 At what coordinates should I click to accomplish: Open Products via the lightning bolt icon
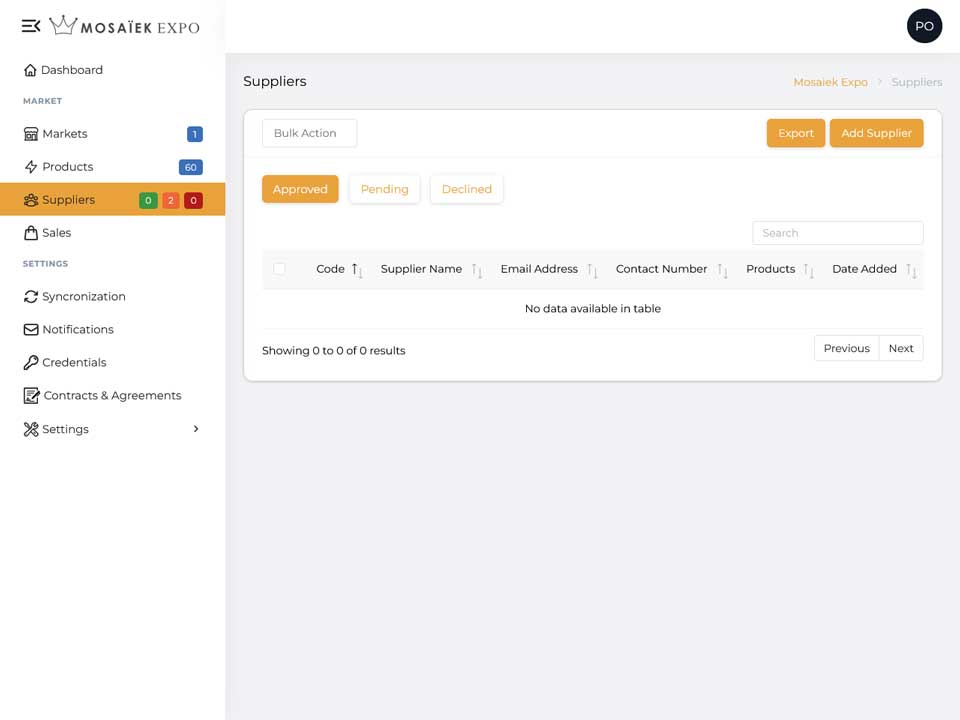31,167
